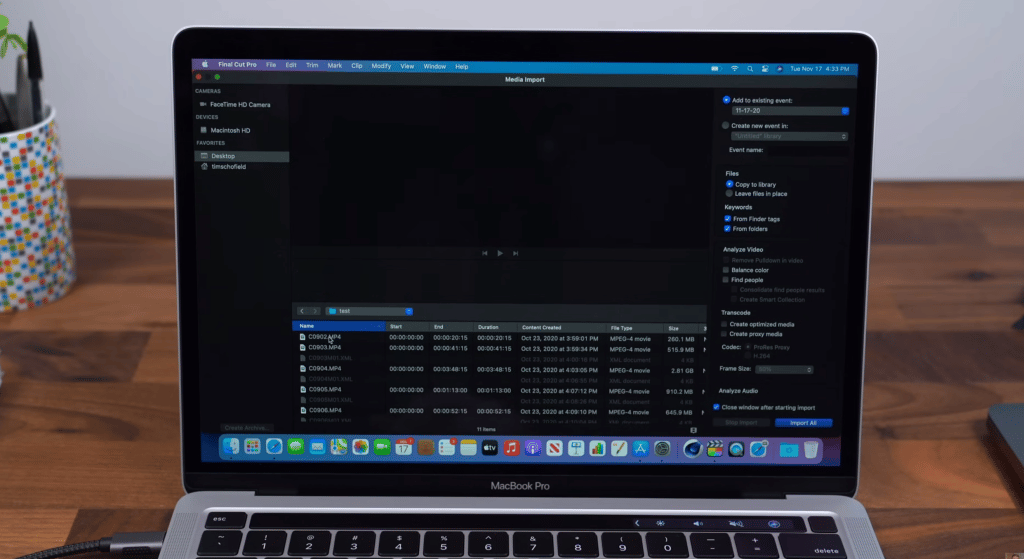Image resolution: width=1024 pixels, height=559 pixels.
Task: Select Add to existing event option
Action: point(726,100)
